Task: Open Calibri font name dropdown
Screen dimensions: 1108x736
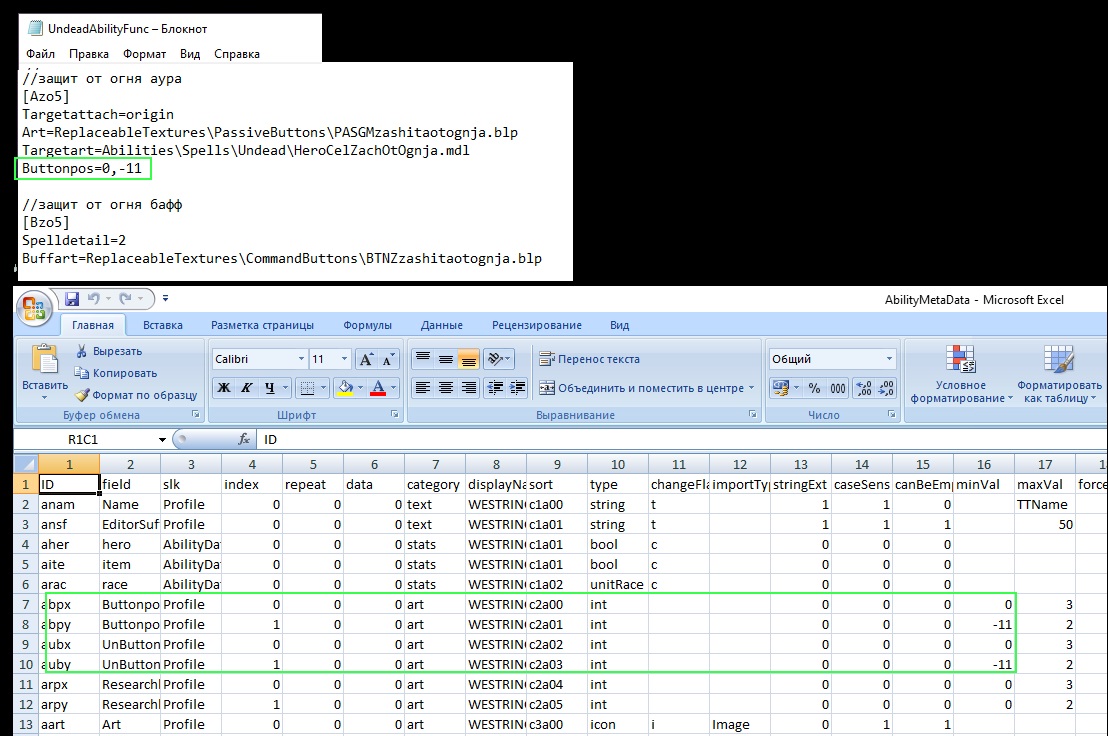Action: coord(301,359)
